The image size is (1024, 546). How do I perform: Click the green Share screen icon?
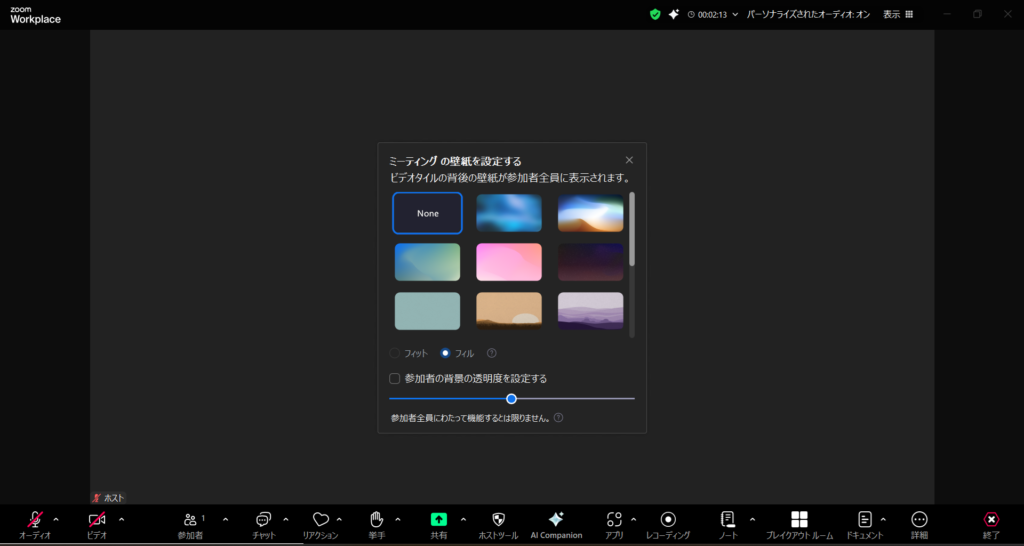pyautogui.click(x=439, y=520)
